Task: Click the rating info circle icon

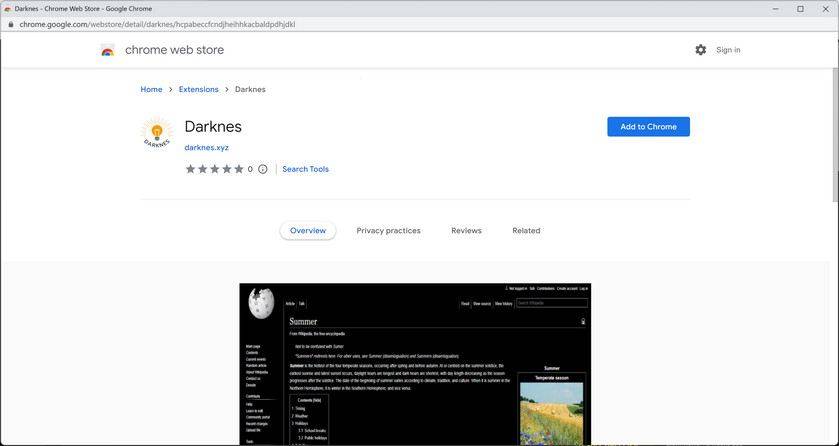Action: click(263, 169)
